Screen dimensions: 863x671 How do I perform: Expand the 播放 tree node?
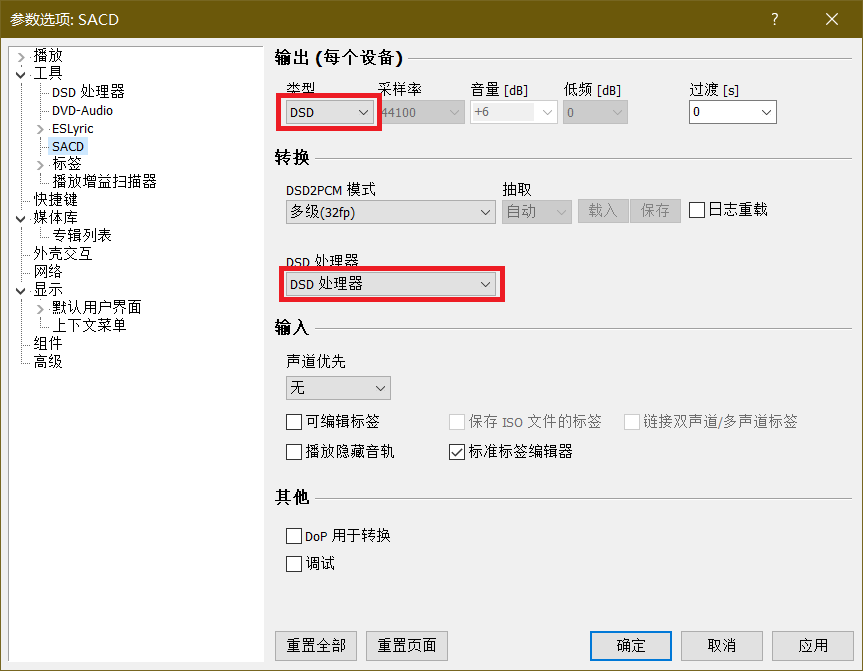pyautogui.click(x=21, y=56)
